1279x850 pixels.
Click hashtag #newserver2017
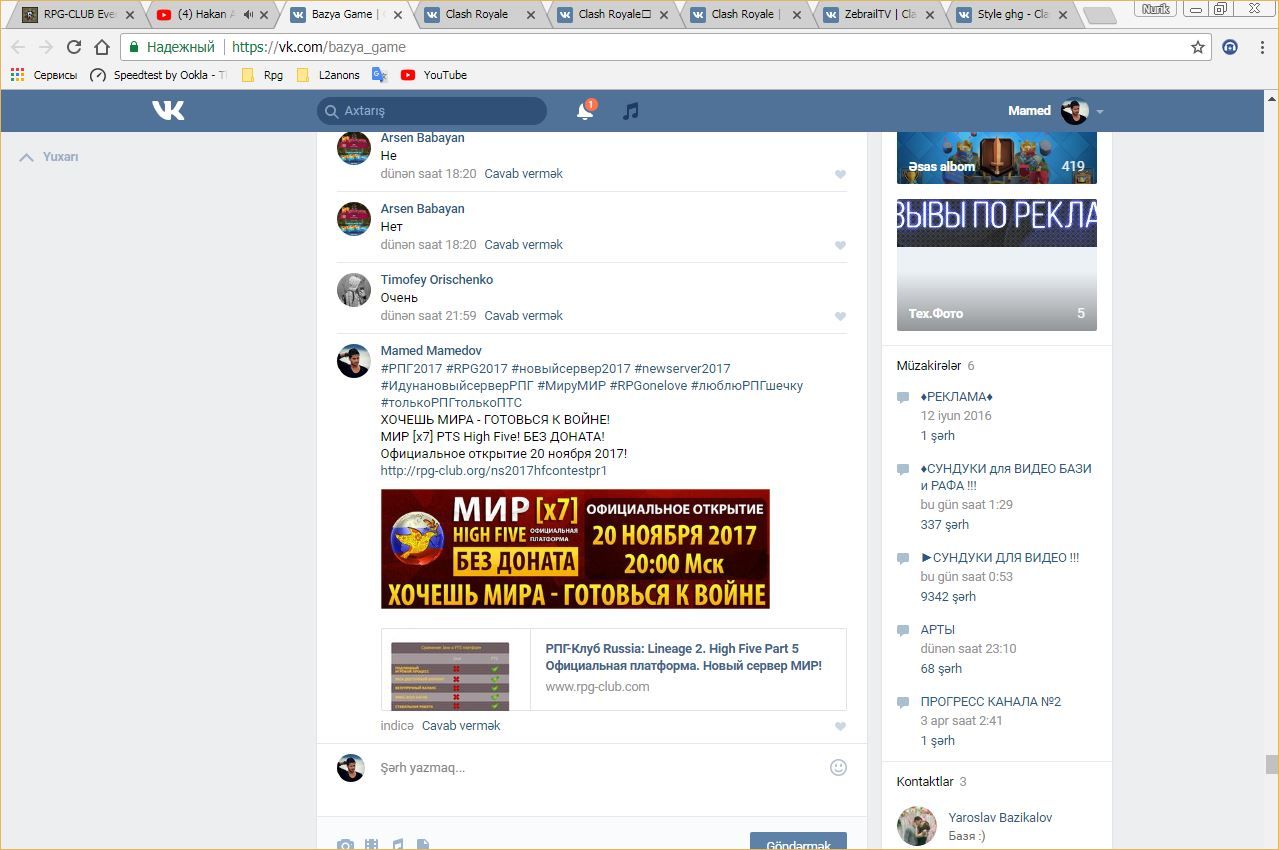point(682,368)
